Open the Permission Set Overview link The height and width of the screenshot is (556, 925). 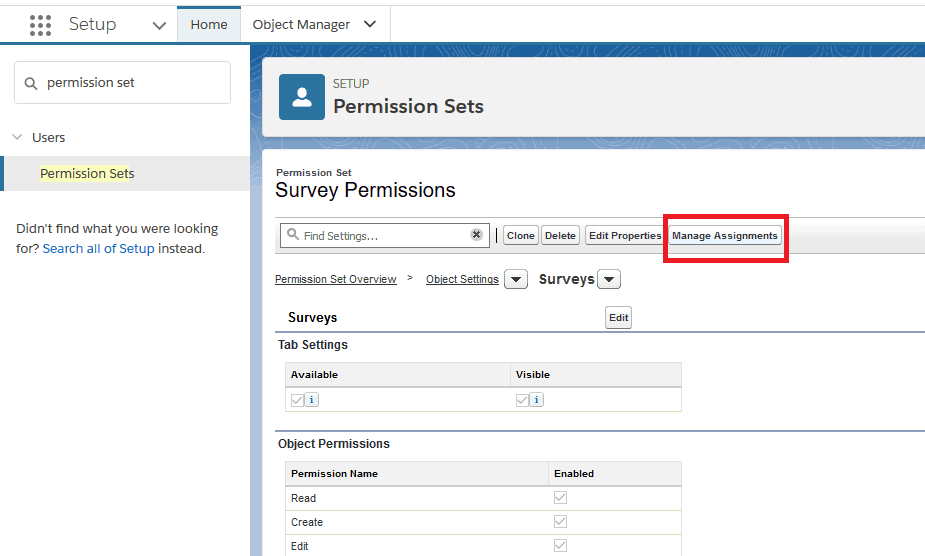336,279
